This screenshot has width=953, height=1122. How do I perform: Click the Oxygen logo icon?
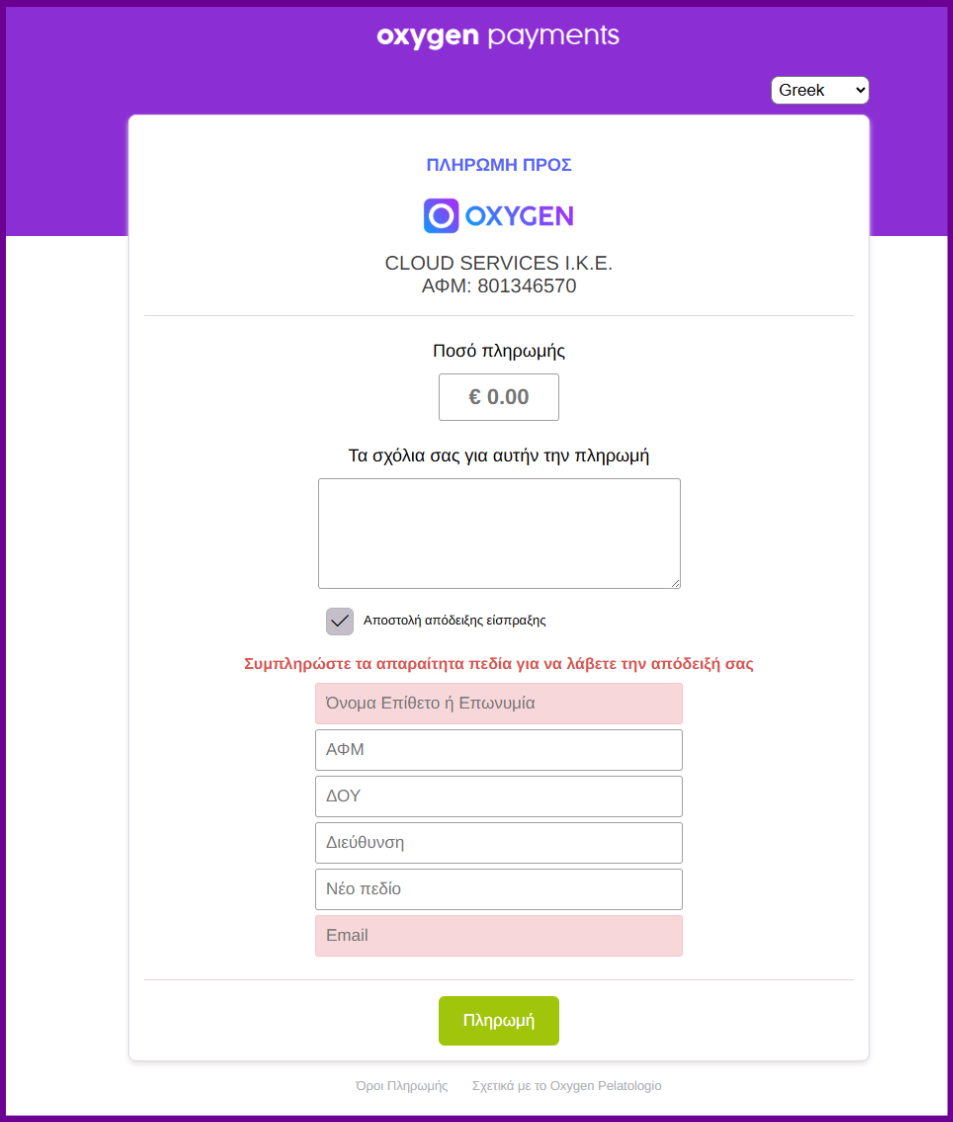[441, 215]
